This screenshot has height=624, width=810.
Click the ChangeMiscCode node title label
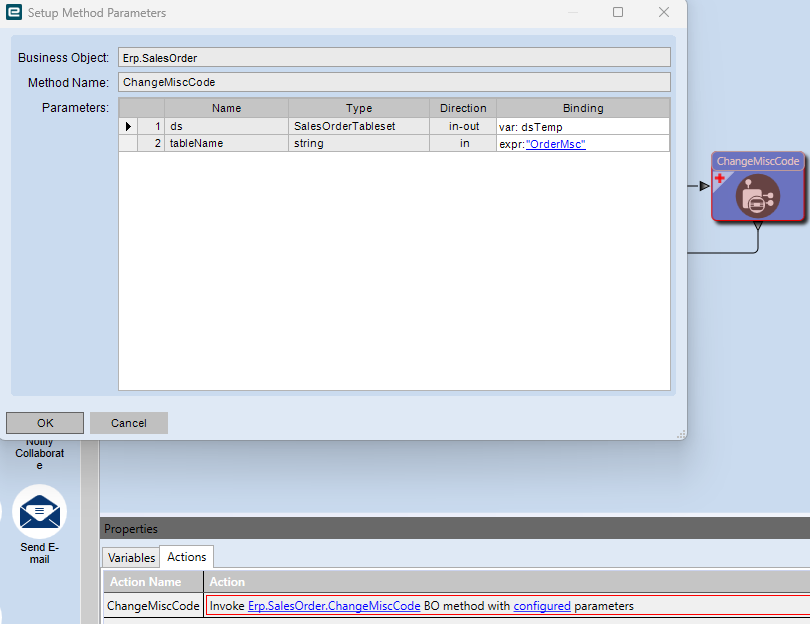[757, 161]
